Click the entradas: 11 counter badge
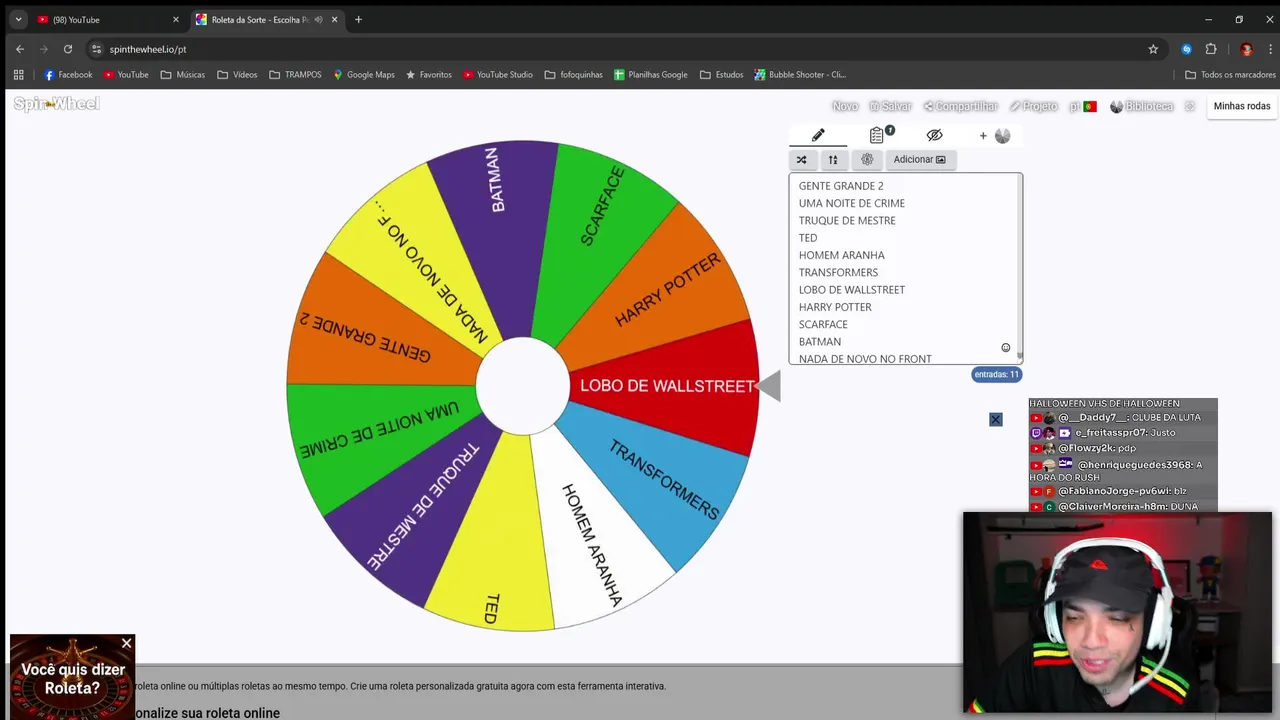This screenshot has height=720, width=1280. point(996,374)
